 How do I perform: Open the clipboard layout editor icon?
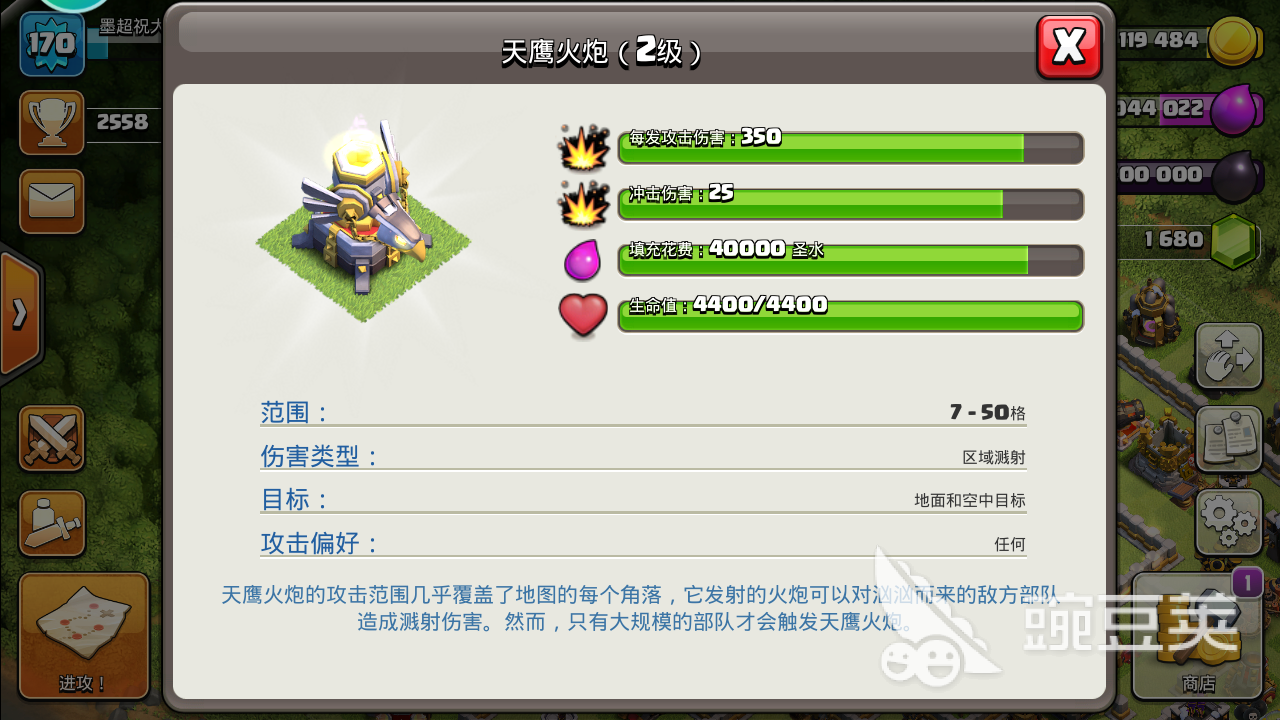(1228, 439)
